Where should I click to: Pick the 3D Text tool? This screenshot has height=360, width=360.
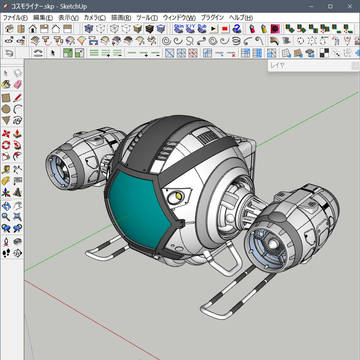[x=17, y=192]
